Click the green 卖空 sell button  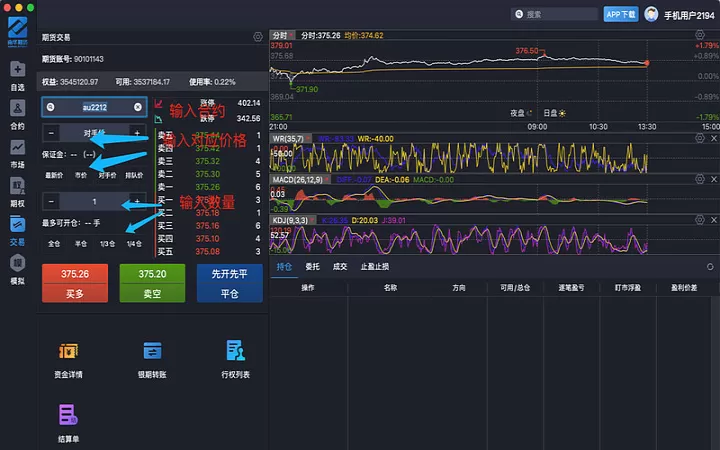point(152,283)
